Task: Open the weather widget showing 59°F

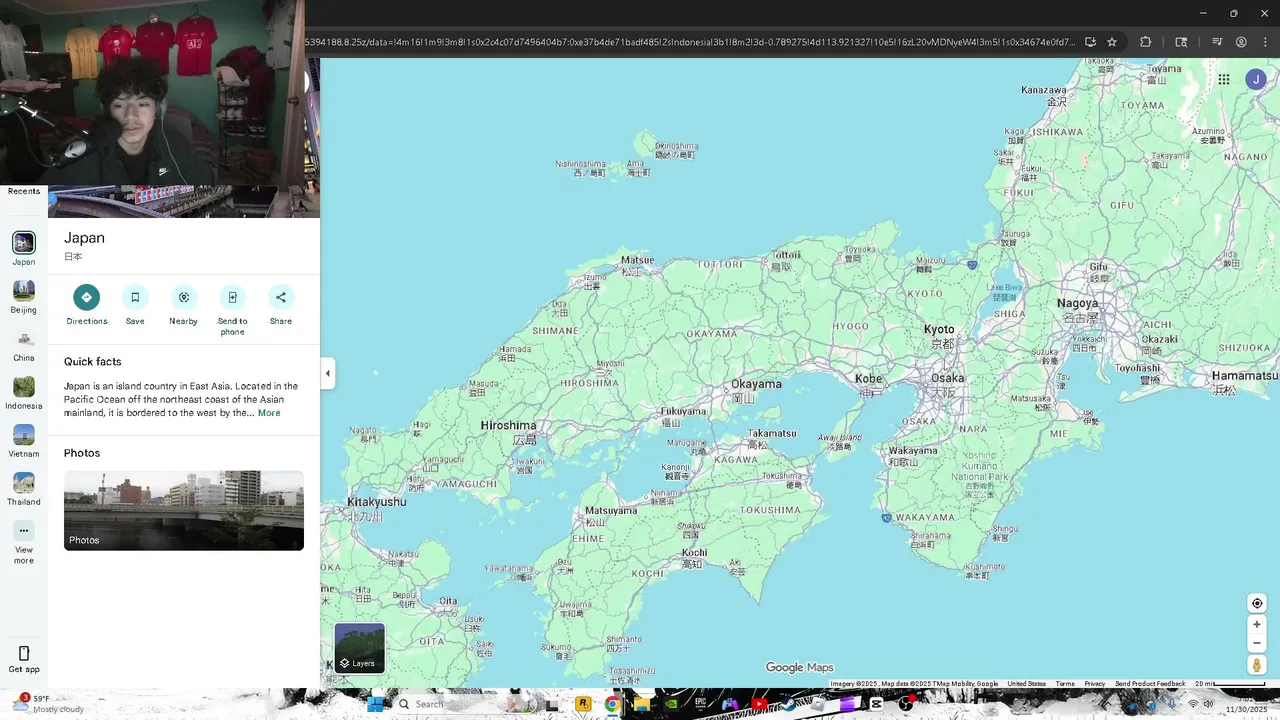Action: click(x=48, y=704)
